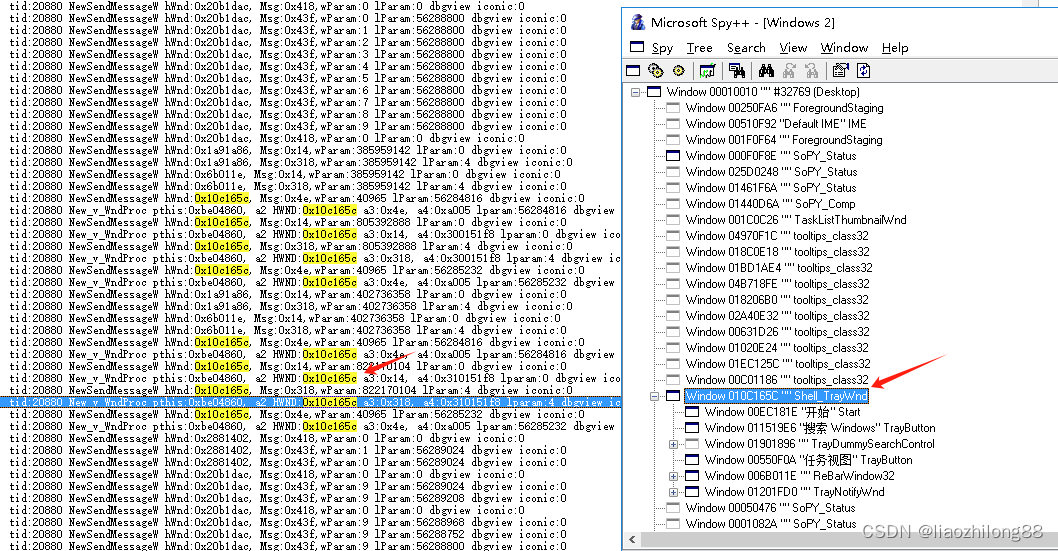Click window icon of TrayDummySearchControl row
Viewport: 1058px width, 551px height.
click(x=692, y=444)
